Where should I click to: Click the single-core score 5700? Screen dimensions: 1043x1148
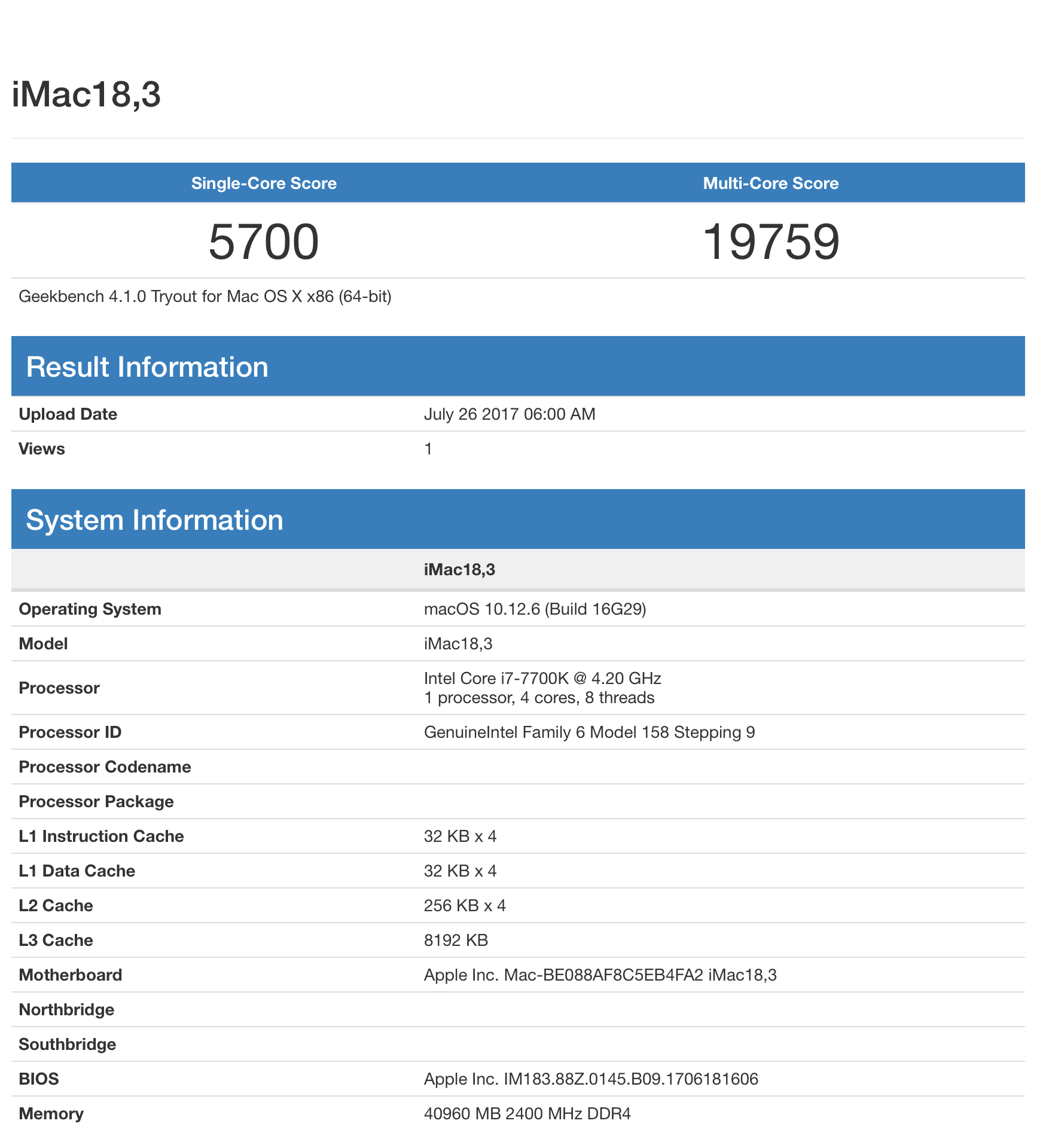pyautogui.click(x=264, y=242)
